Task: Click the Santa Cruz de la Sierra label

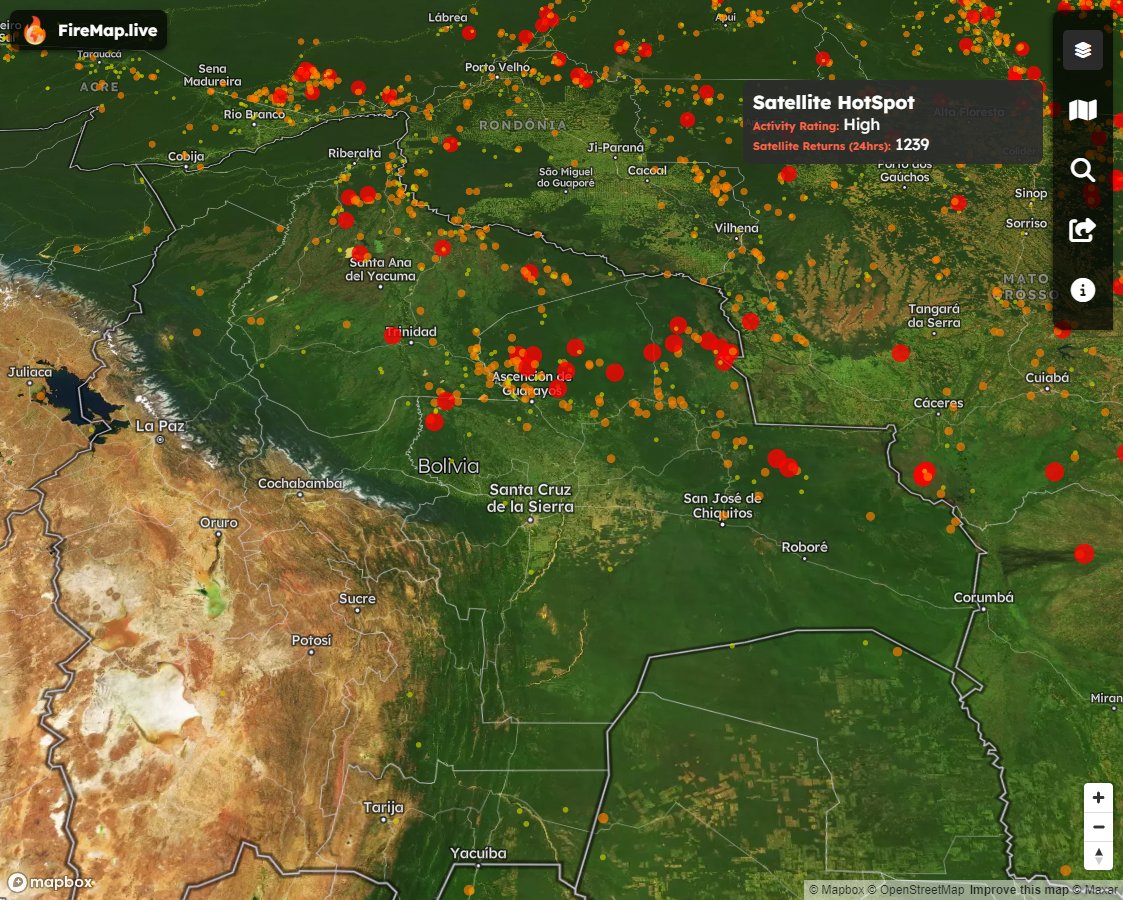Action: pyautogui.click(x=530, y=498)
